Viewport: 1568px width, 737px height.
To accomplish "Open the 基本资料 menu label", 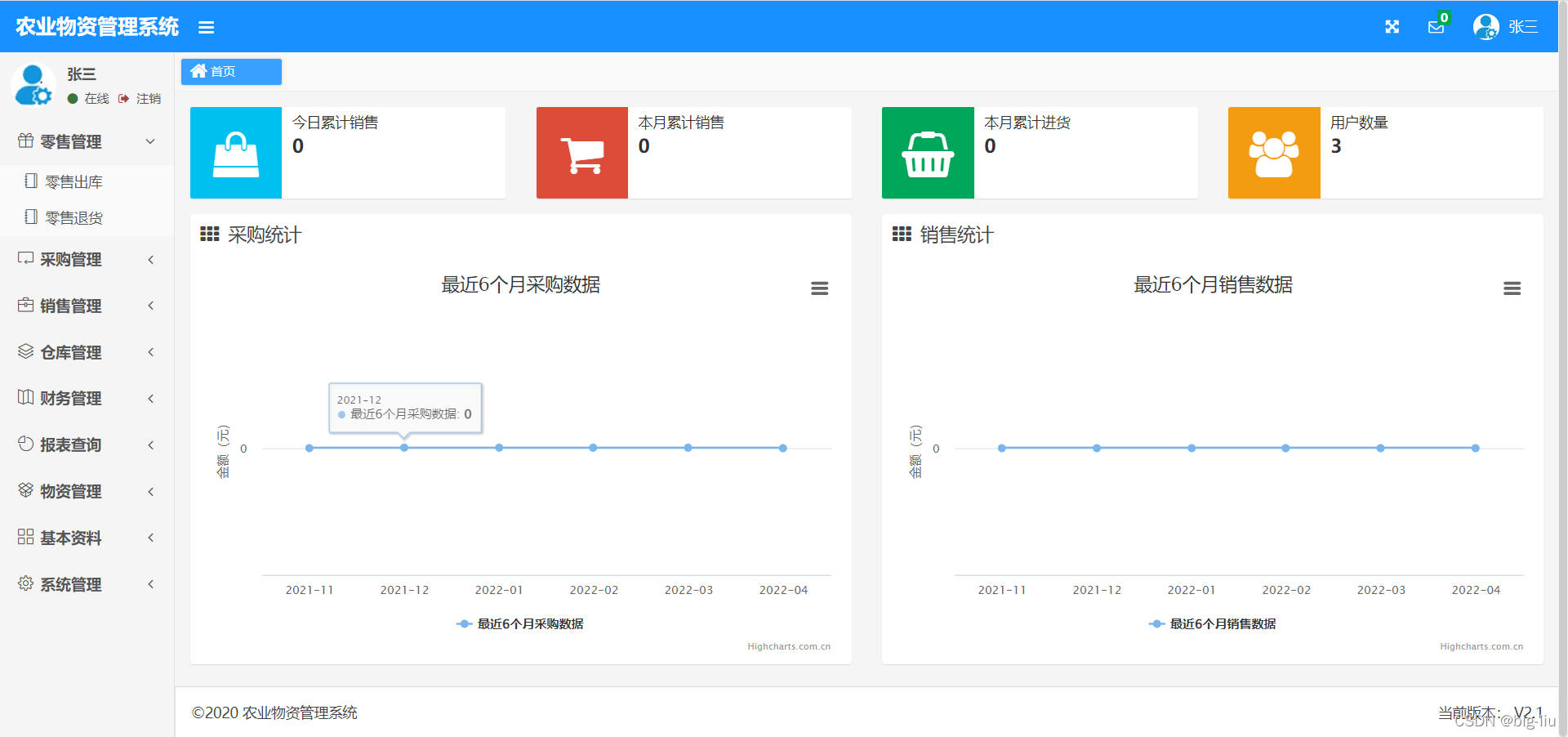I will click(x=71, y=538).
